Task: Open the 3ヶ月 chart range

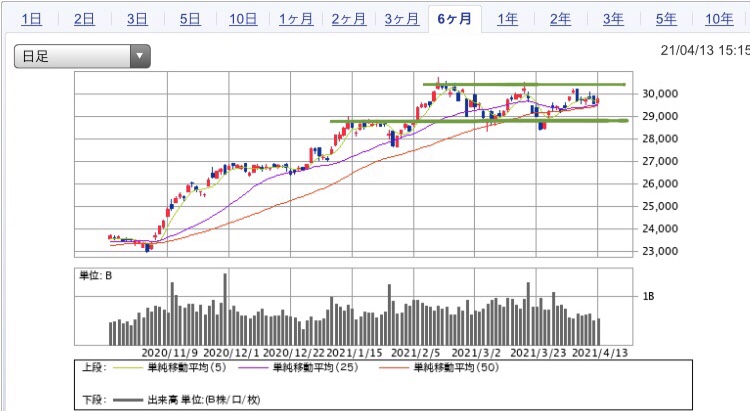Action: click(402, 19)
